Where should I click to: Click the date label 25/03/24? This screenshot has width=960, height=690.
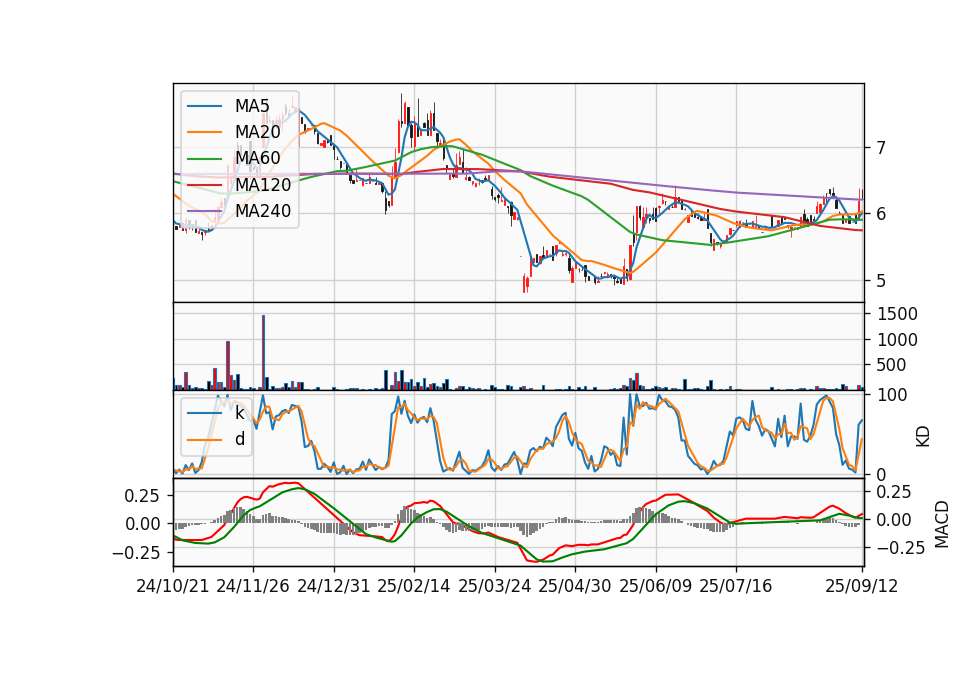[x=494, y=586]
